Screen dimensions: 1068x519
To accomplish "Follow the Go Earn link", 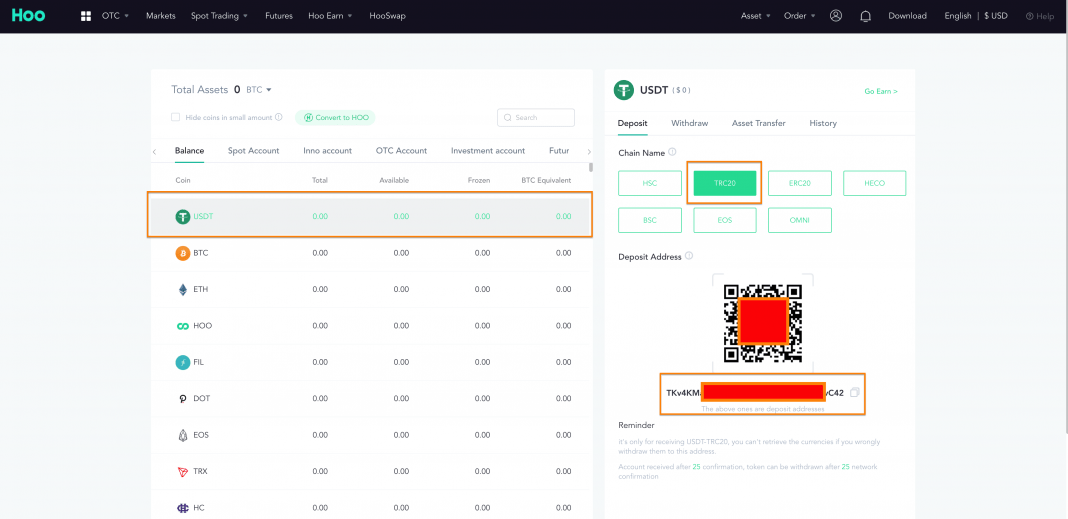I will pyautogui.click(x=881, y=91).
